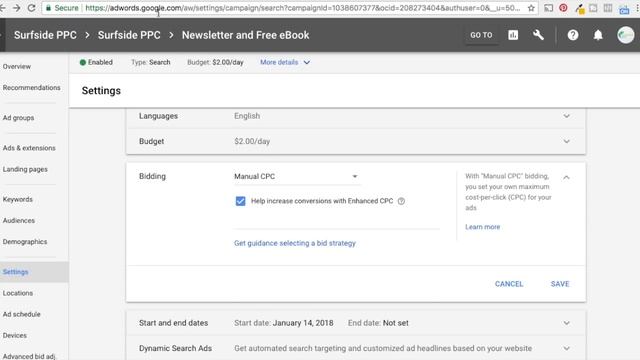Click the Budget $2.00/day header text
The height and width of the screenshot is (360, 640).
click(215, 62)
